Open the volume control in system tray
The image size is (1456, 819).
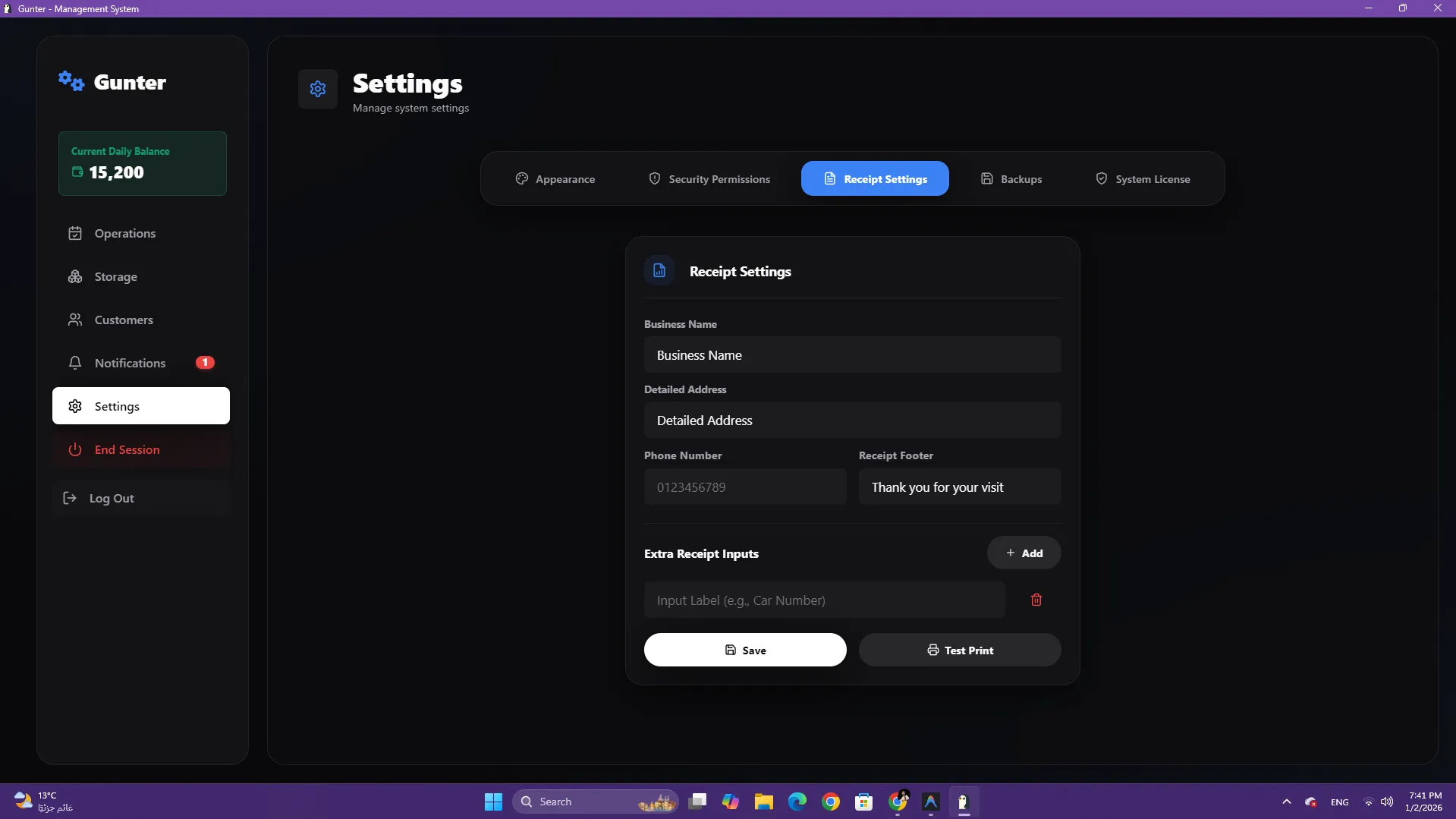[1387, 802]
